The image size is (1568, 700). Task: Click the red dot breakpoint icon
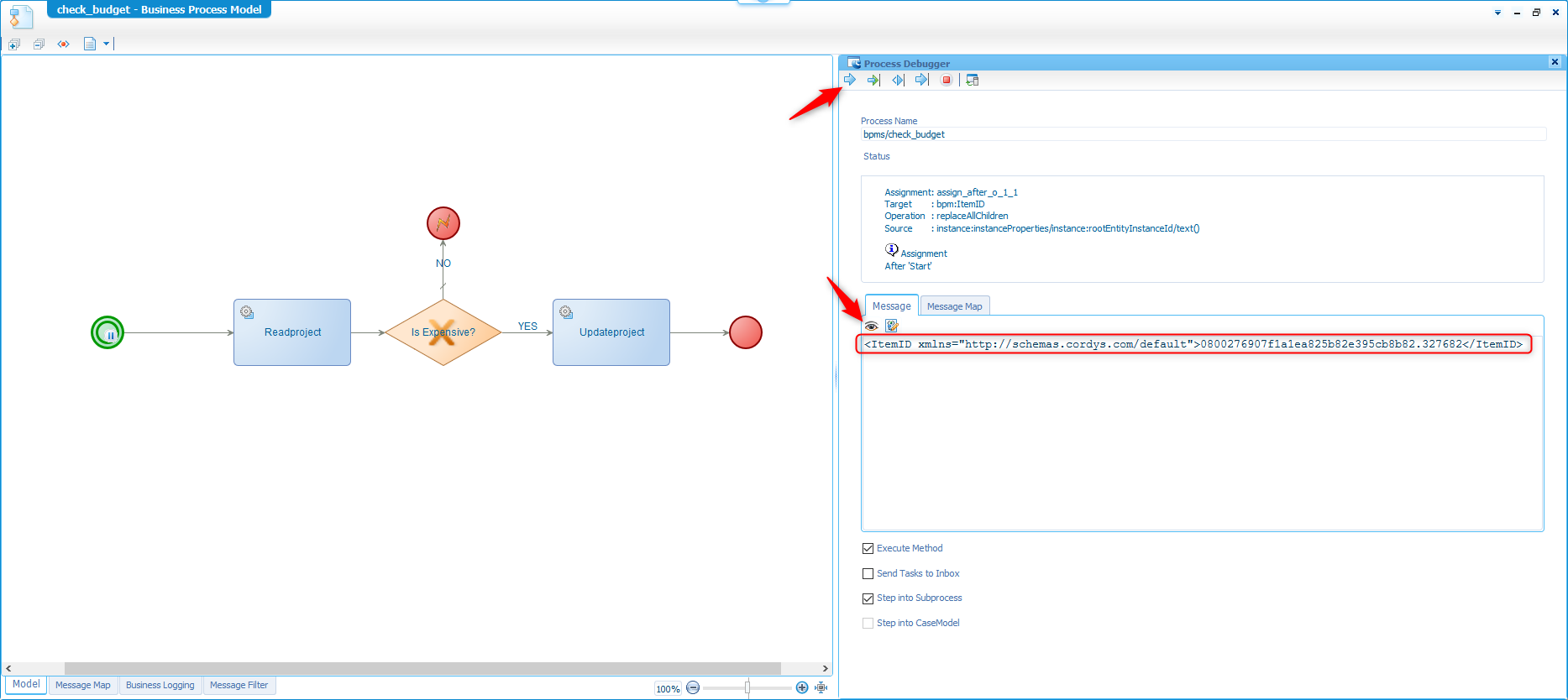(x=63, y=44)
